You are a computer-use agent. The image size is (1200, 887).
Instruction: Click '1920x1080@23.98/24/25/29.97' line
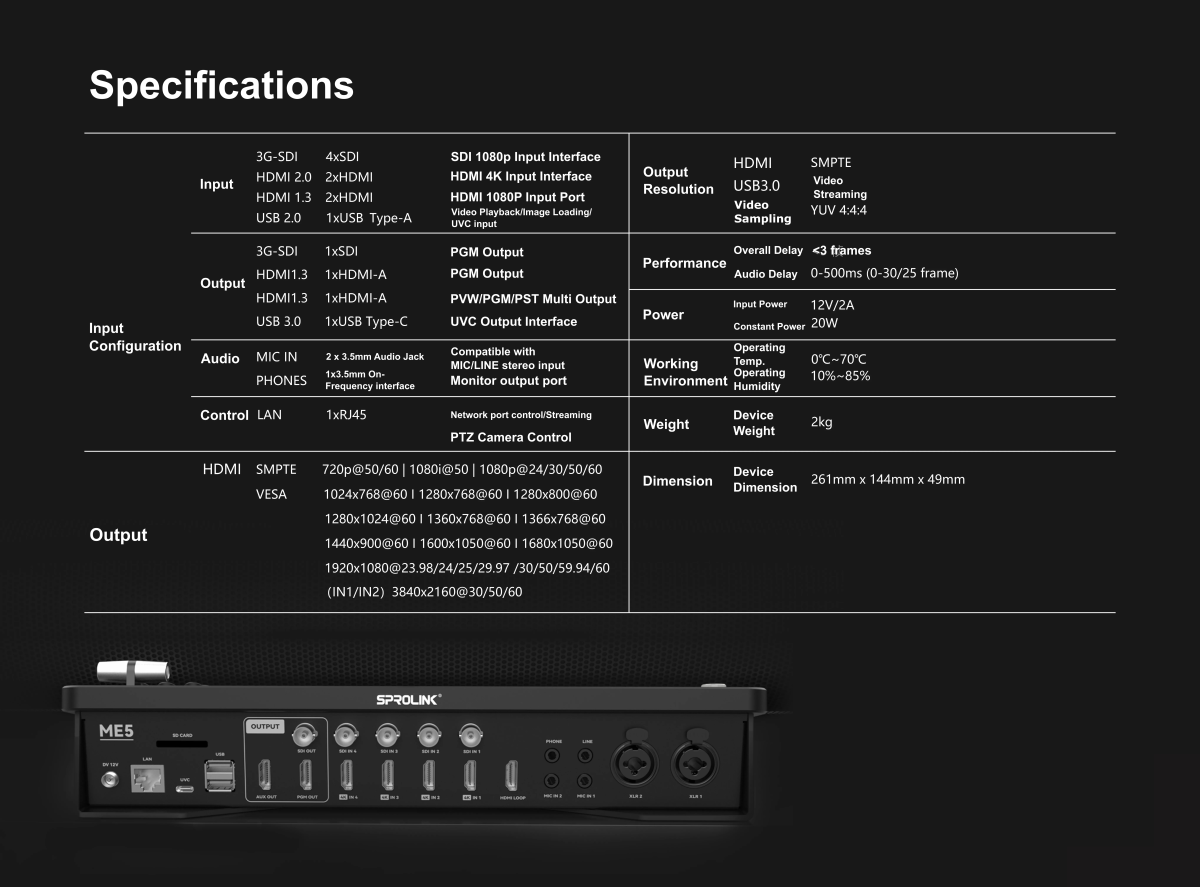467,568
